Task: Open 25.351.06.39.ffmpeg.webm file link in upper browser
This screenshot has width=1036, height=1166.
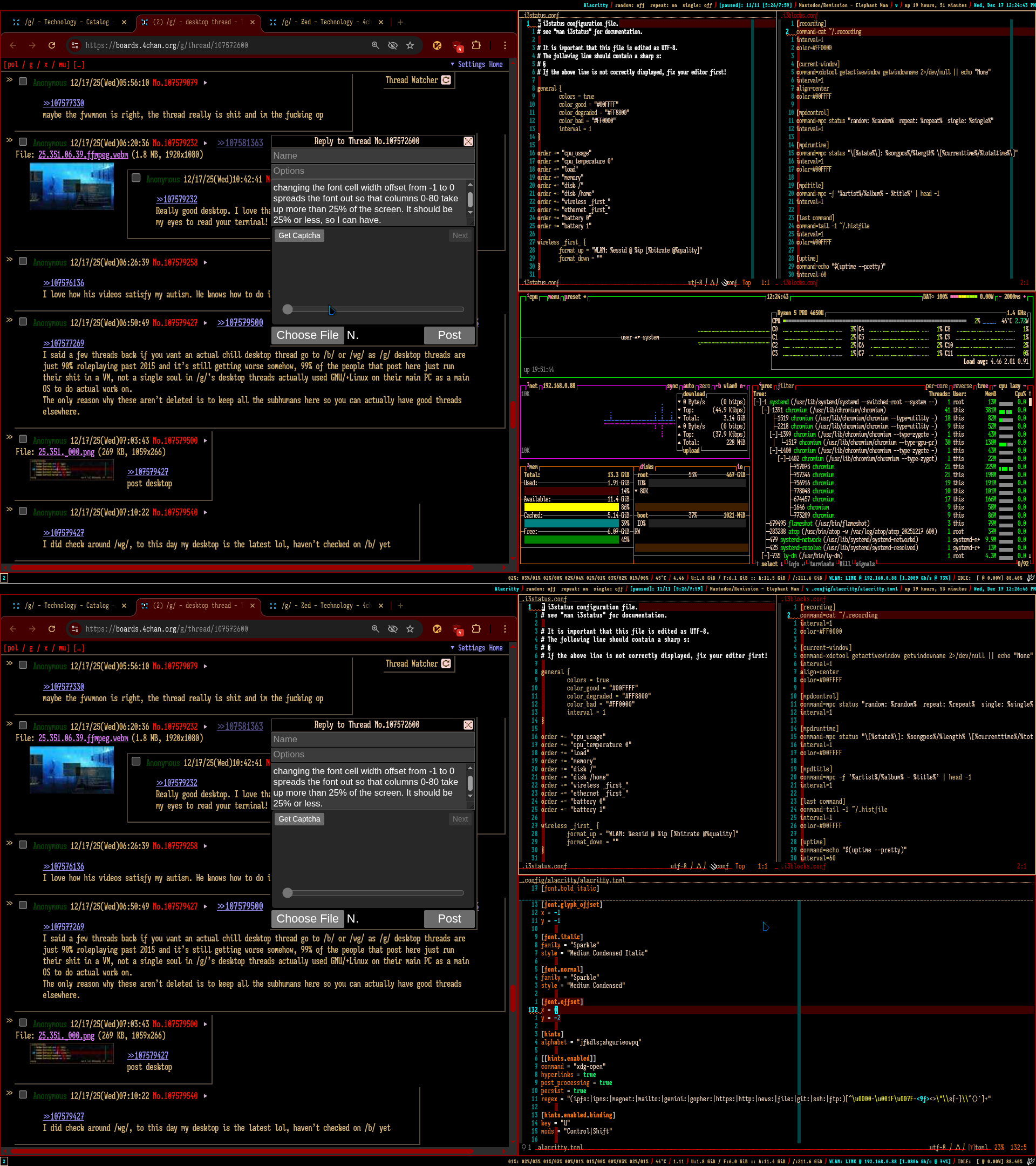Action: click(x=83, y=154)
